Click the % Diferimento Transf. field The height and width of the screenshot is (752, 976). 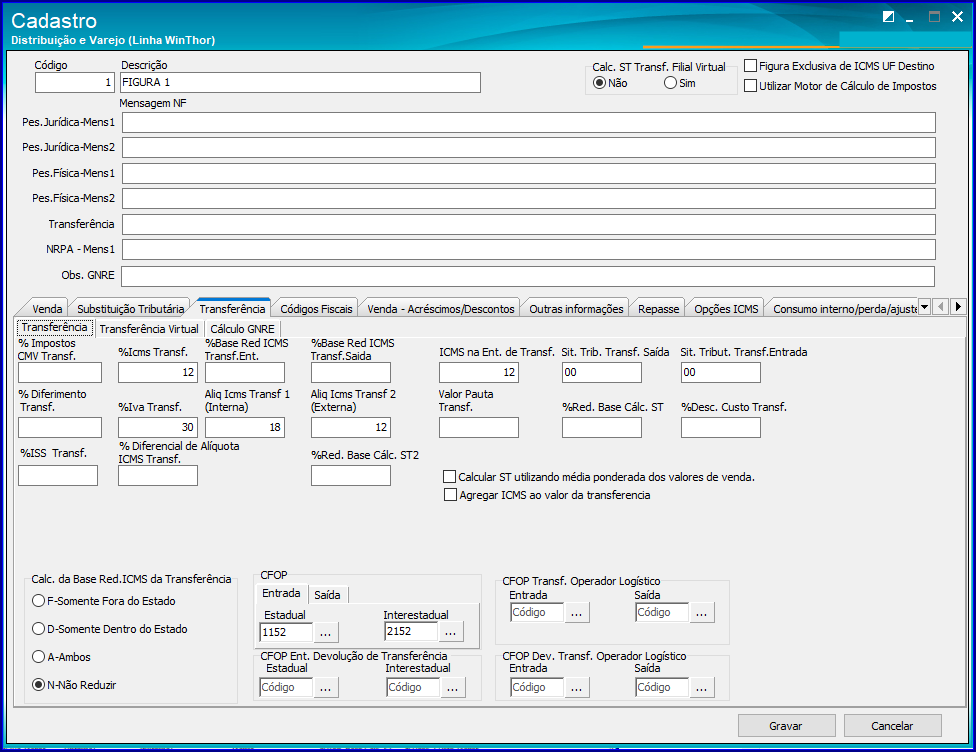pyautogui.click(x=60, y=427)
